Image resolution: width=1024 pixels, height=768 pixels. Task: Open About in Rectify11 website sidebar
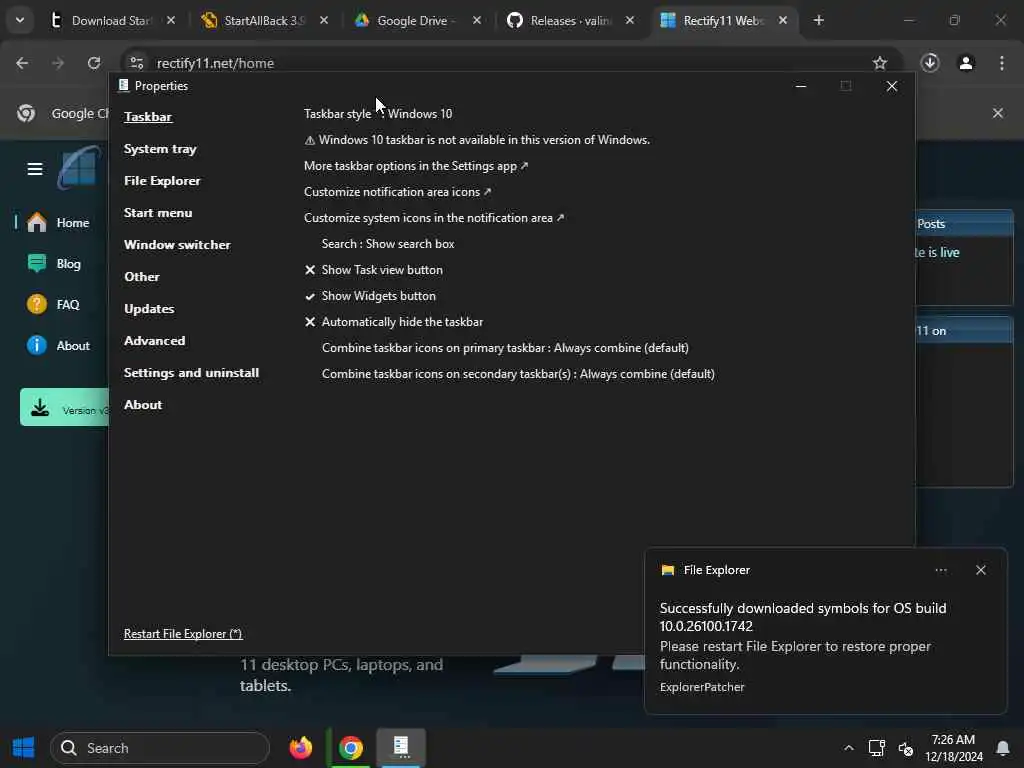[59, 345]
